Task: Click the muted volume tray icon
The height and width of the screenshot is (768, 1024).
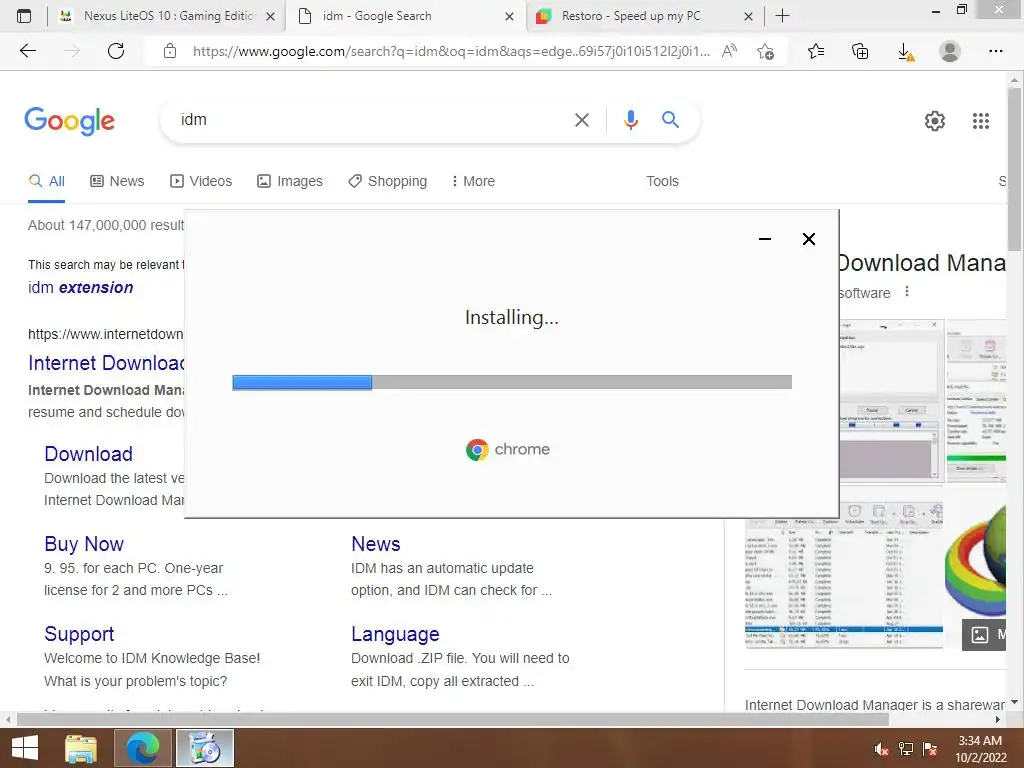Action: [881, 749]
